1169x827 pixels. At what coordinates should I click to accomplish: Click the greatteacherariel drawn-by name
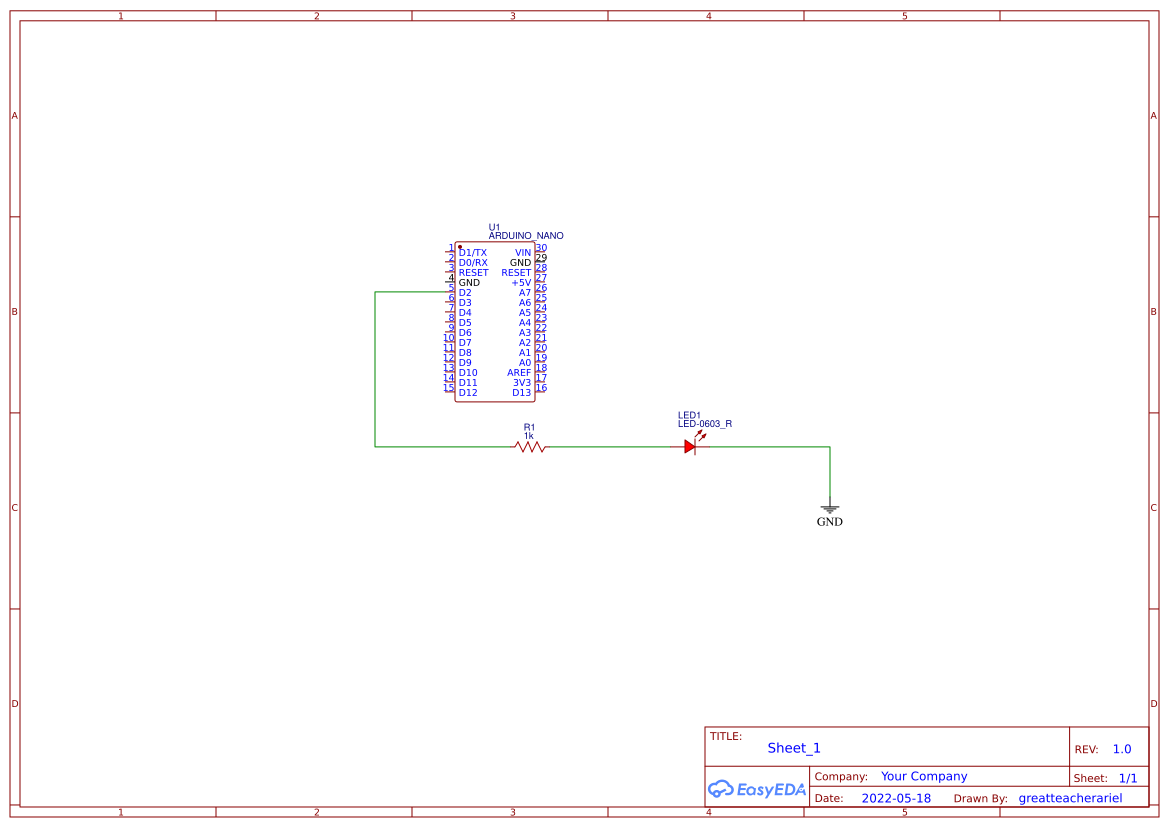tap(1069, 798)
